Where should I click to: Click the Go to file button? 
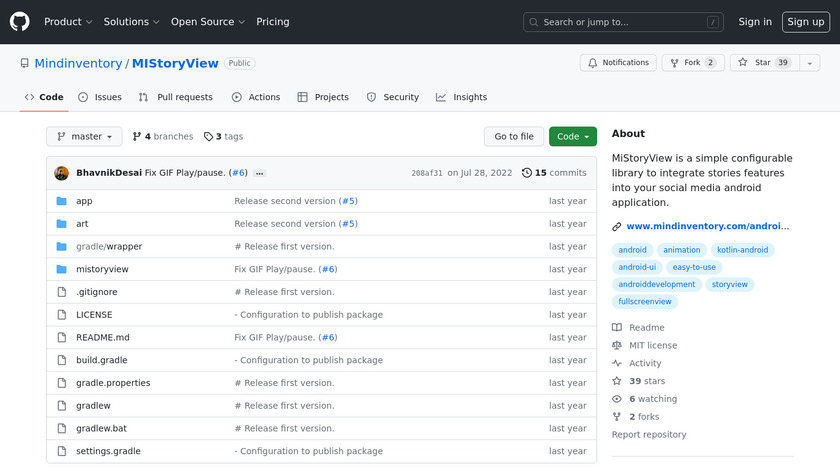pos(514,137)
